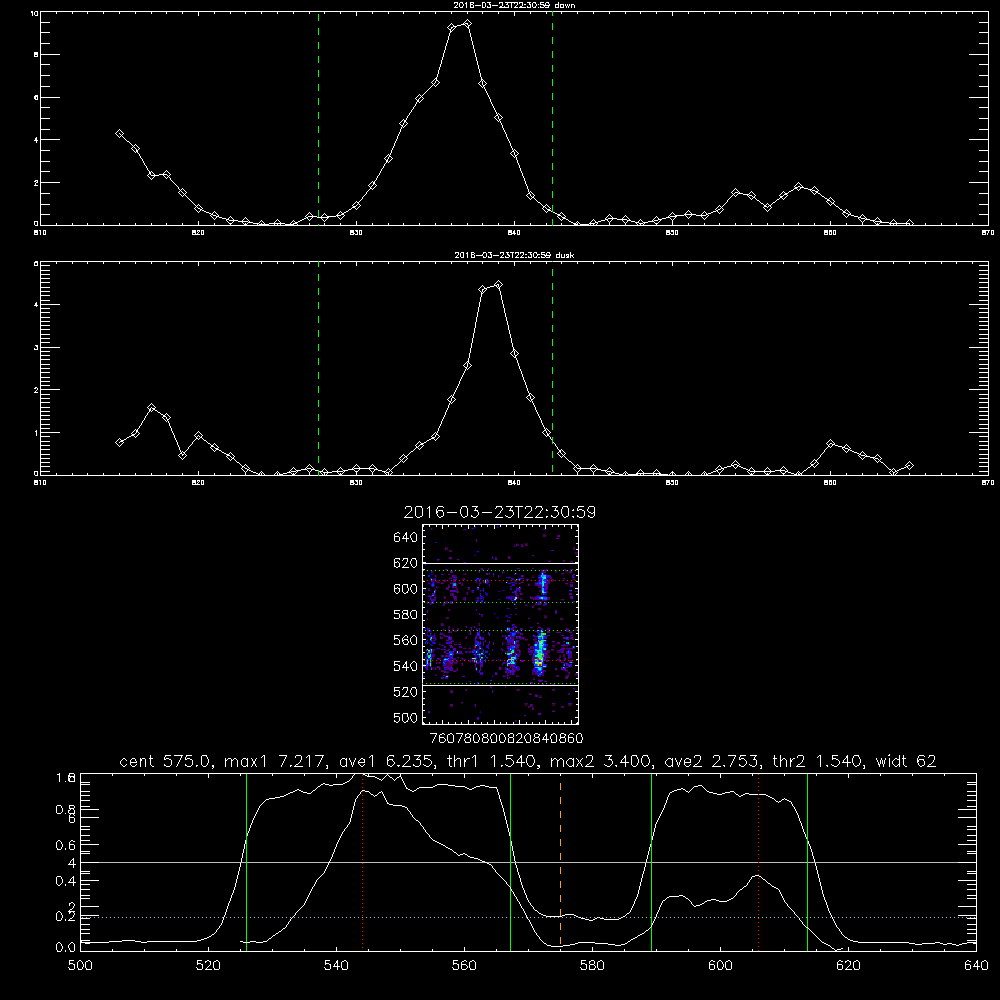Click the green solid line near 567
The width and height of the screenshot is (1000, 1000).
coord(510,862)
